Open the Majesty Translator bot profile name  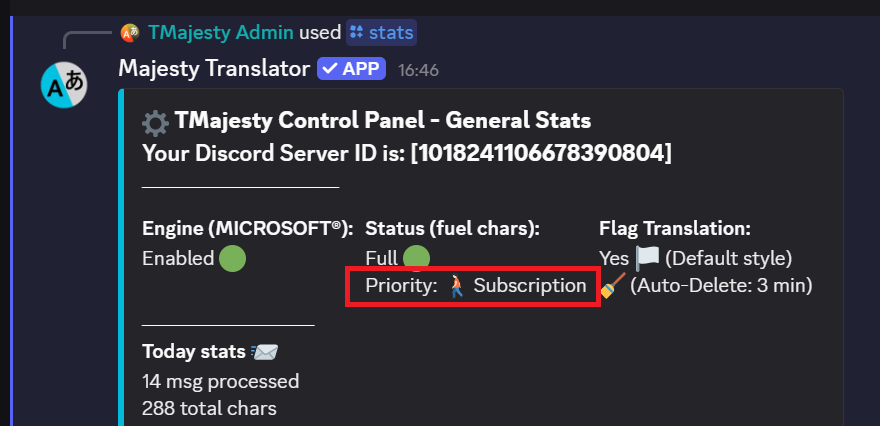click(x=214, y=69)
